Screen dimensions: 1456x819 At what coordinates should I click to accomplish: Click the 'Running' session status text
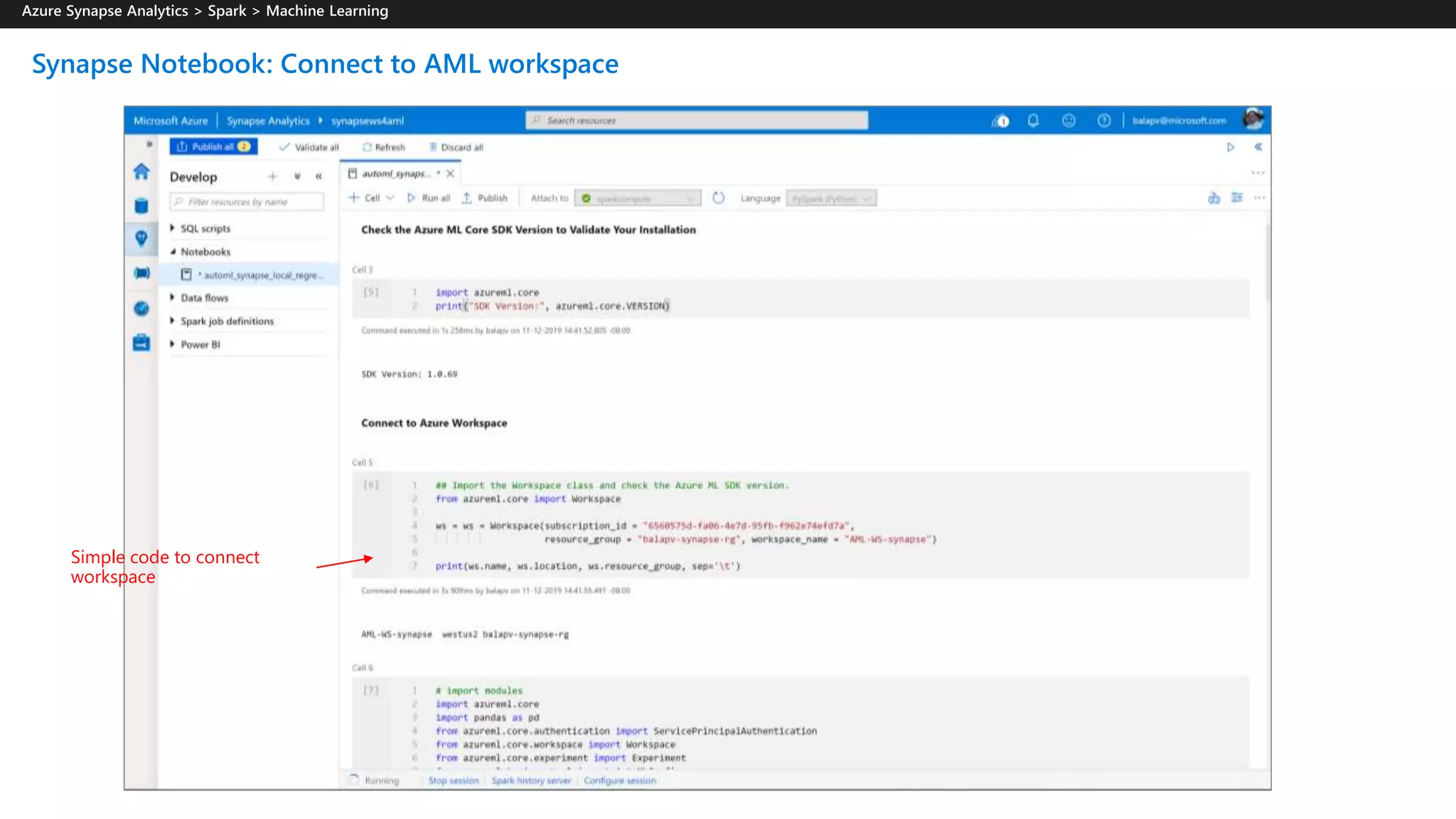382,781
